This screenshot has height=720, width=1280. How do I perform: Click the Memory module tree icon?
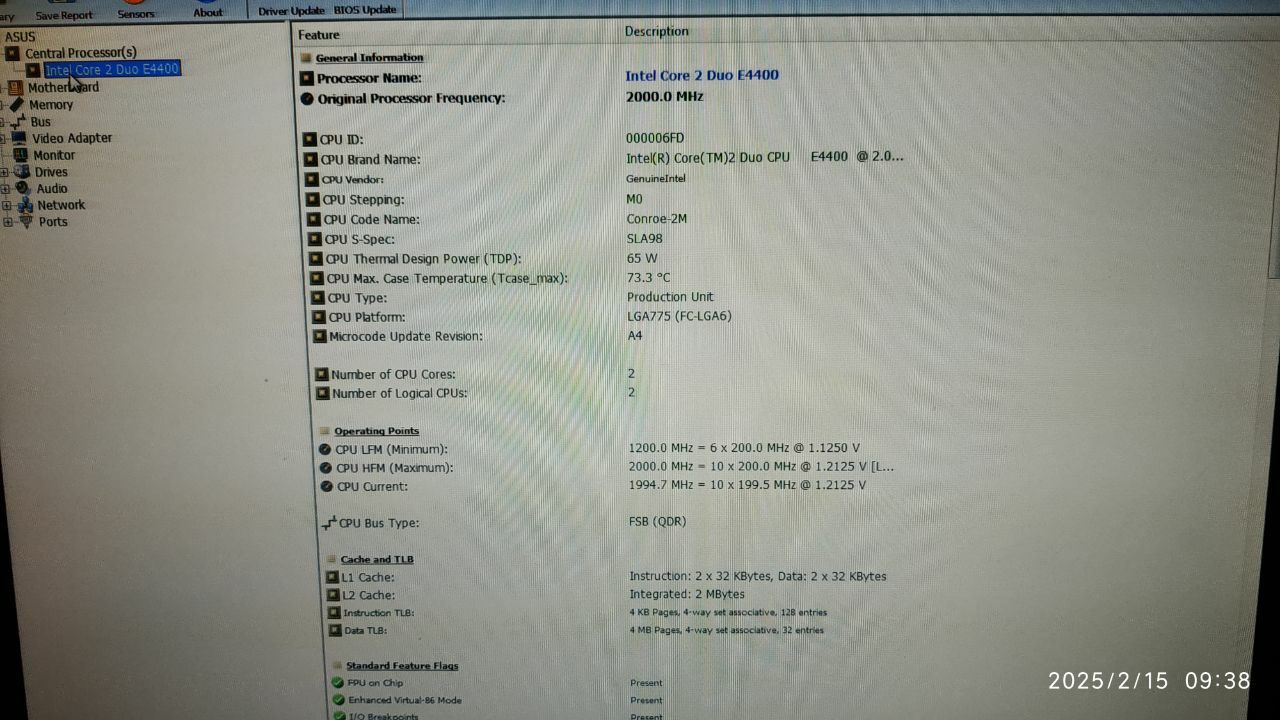click(x=17, y=104)
